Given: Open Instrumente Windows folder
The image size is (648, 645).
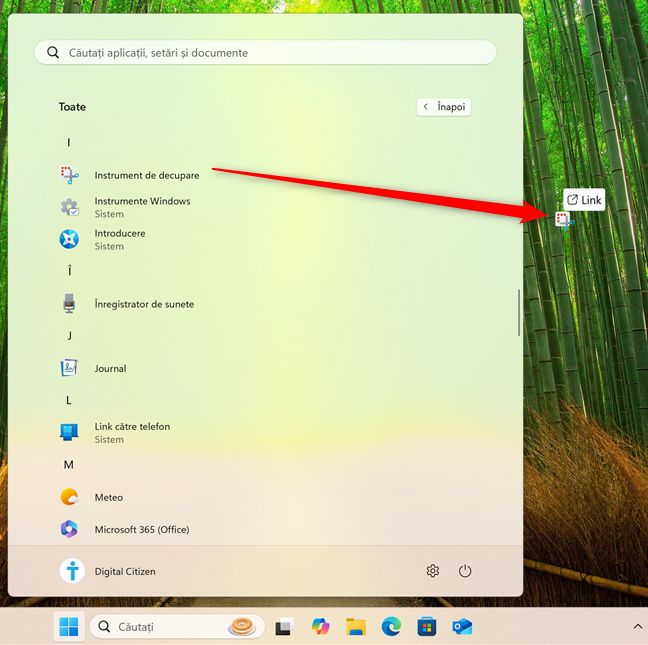Looking at the screenshot, I should pos(141,207).
